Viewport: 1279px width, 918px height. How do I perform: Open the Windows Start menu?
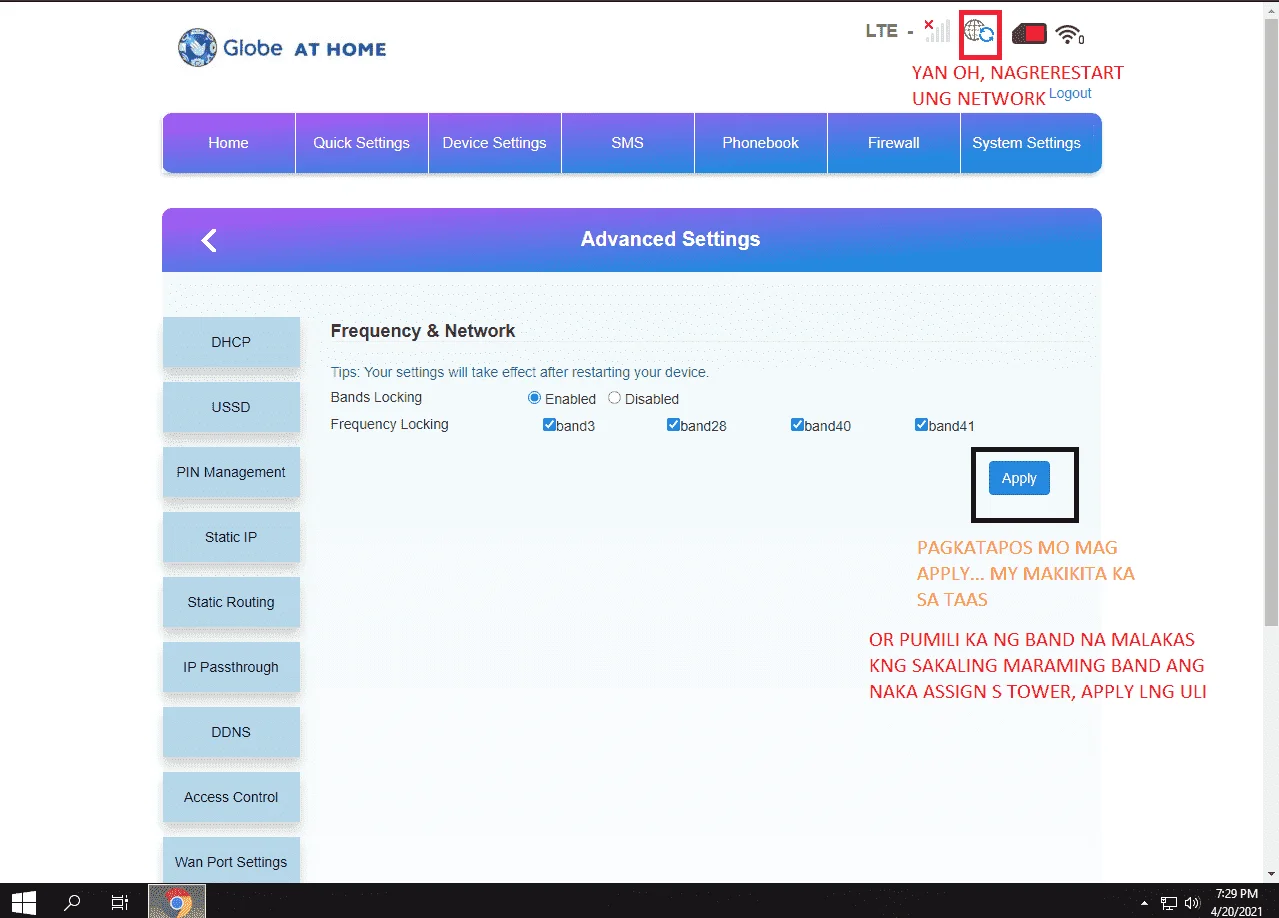tap(24, 901)
